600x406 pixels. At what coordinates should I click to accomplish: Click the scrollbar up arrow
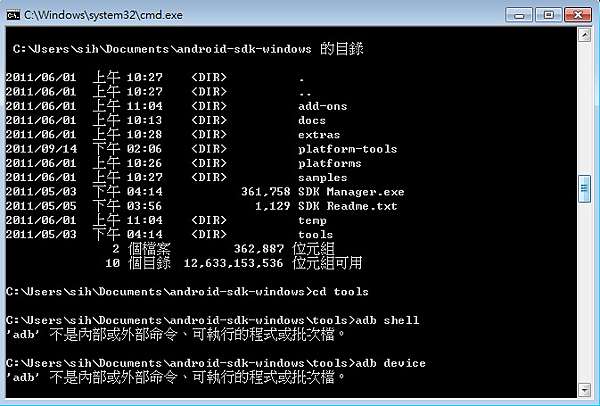pos(584,35)
